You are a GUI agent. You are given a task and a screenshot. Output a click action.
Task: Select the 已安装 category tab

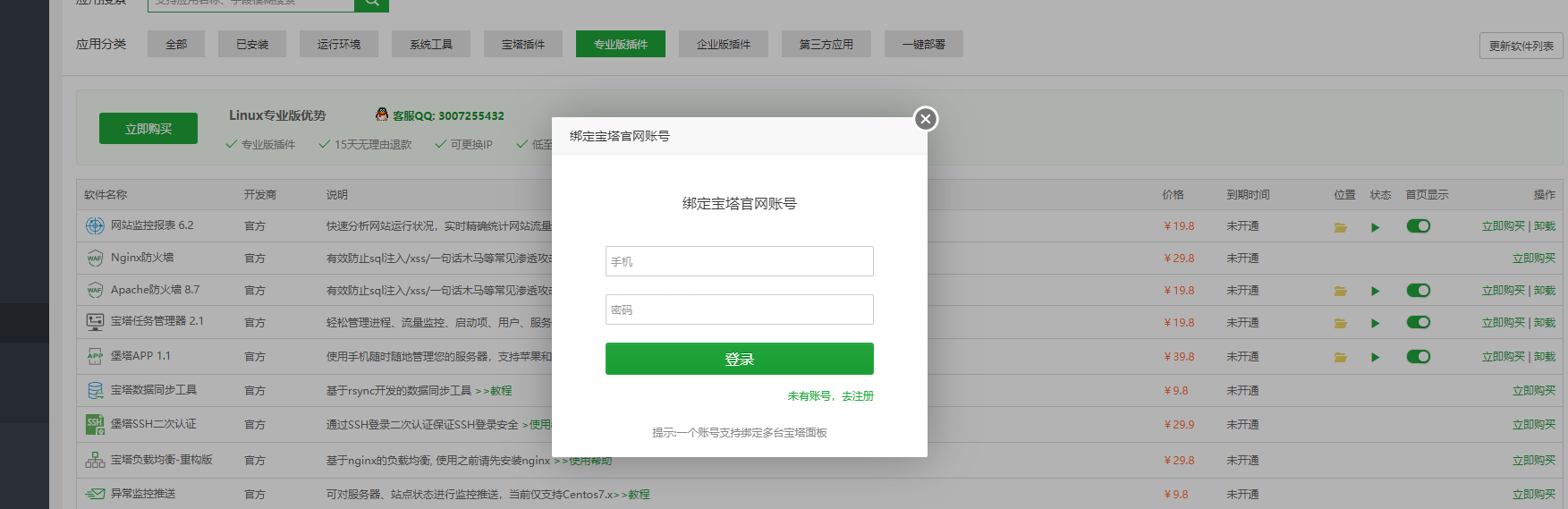point(252,44)
